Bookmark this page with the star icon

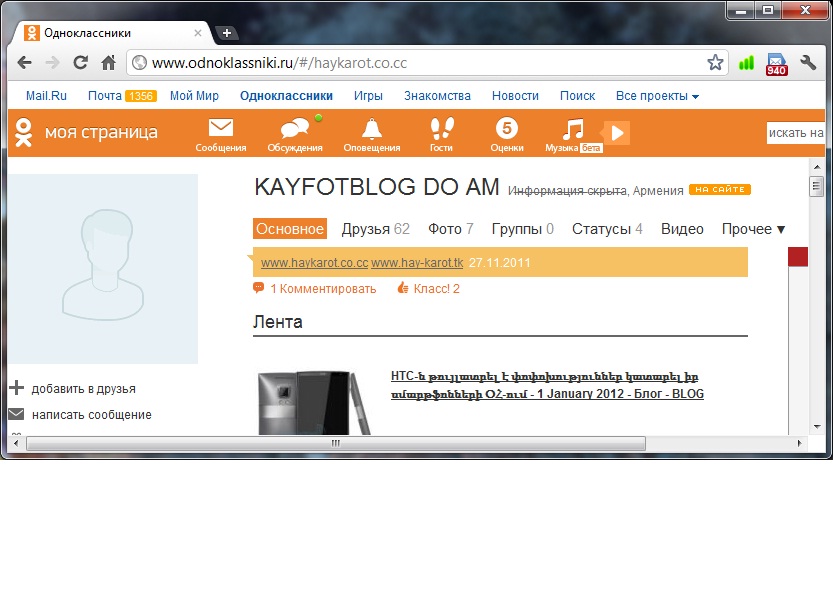click(715, 62)
